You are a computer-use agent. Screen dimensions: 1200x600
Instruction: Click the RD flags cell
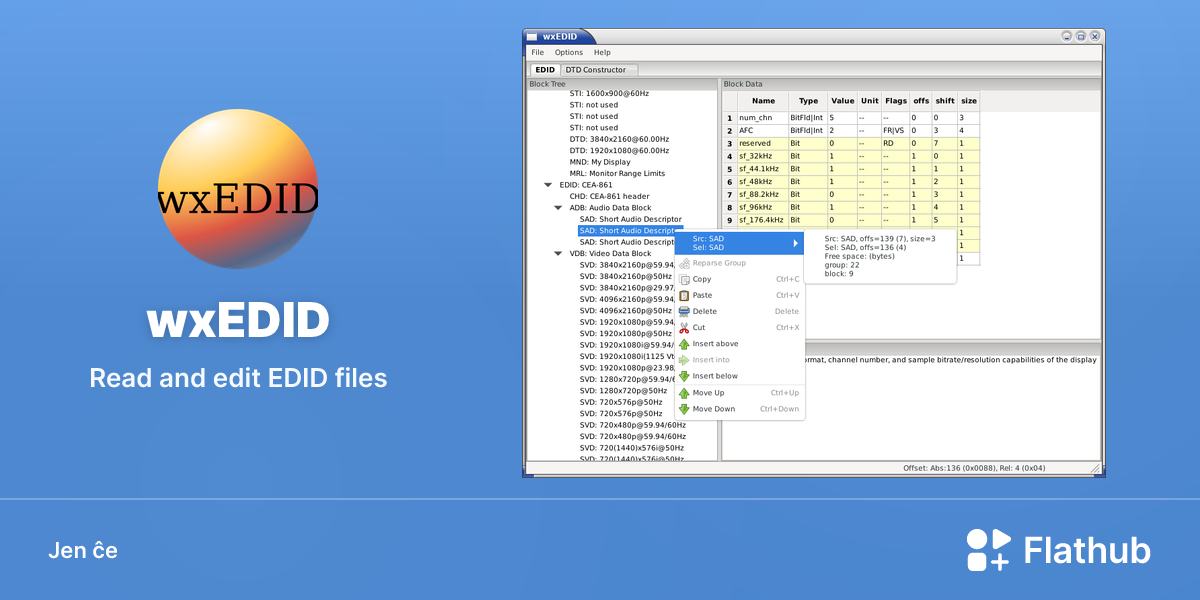tap(895, 143)
